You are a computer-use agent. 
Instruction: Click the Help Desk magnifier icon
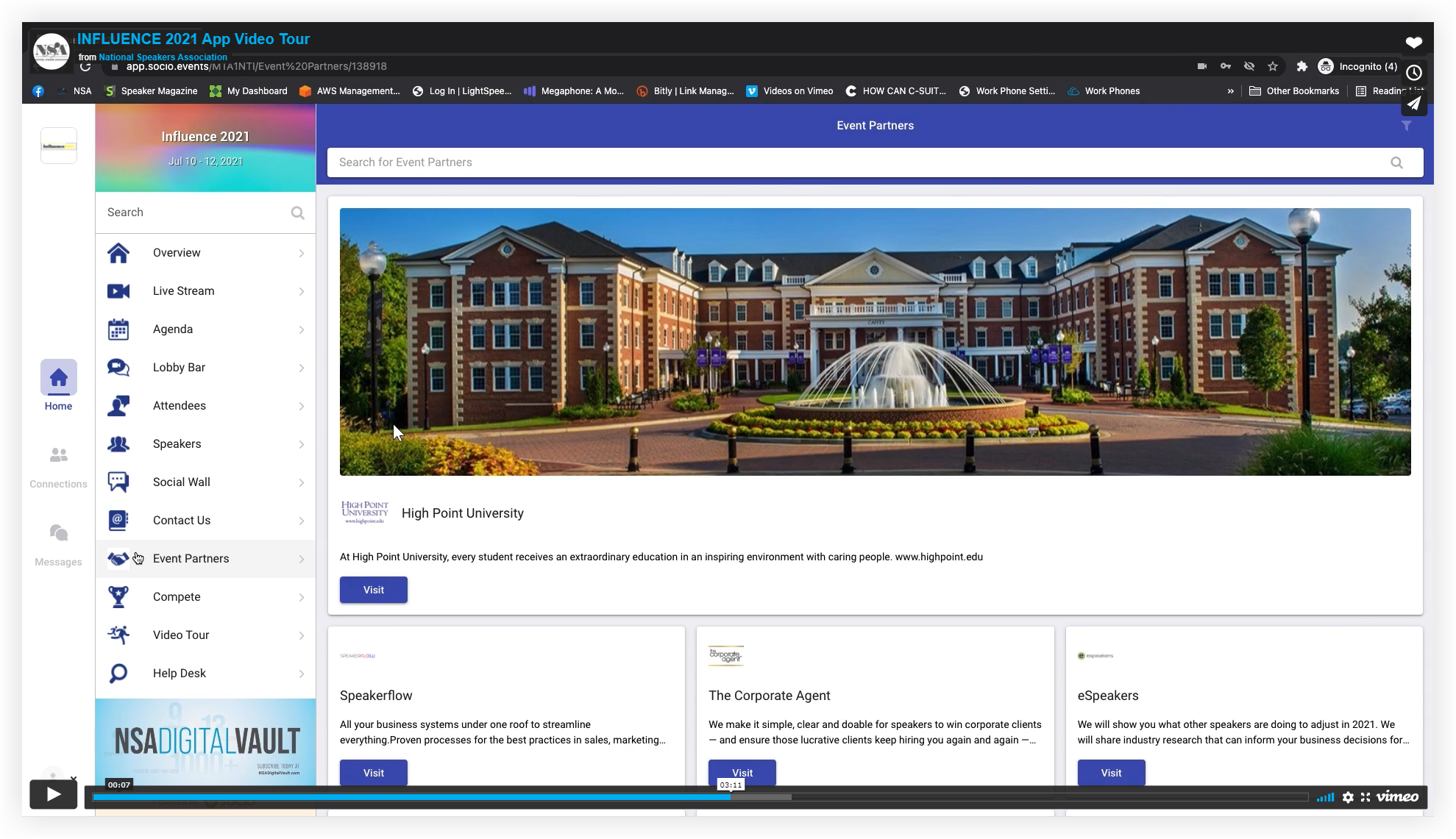coord(118,674)
